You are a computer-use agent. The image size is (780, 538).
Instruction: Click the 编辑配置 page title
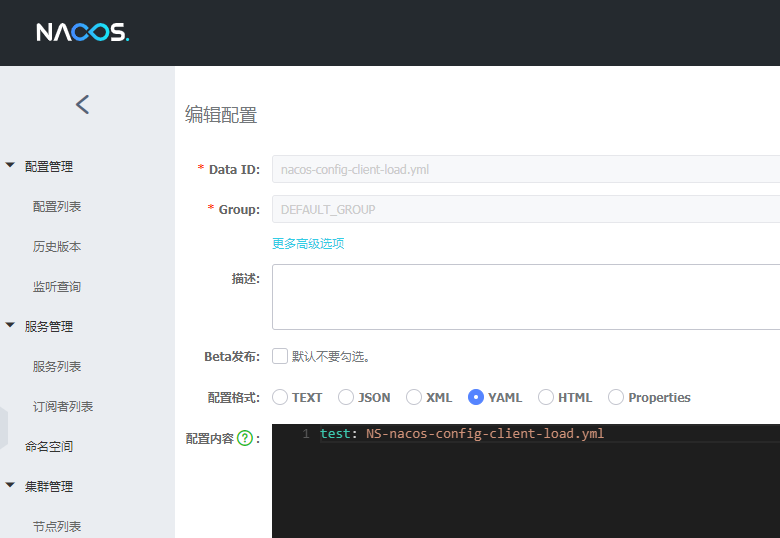(221, 115)
